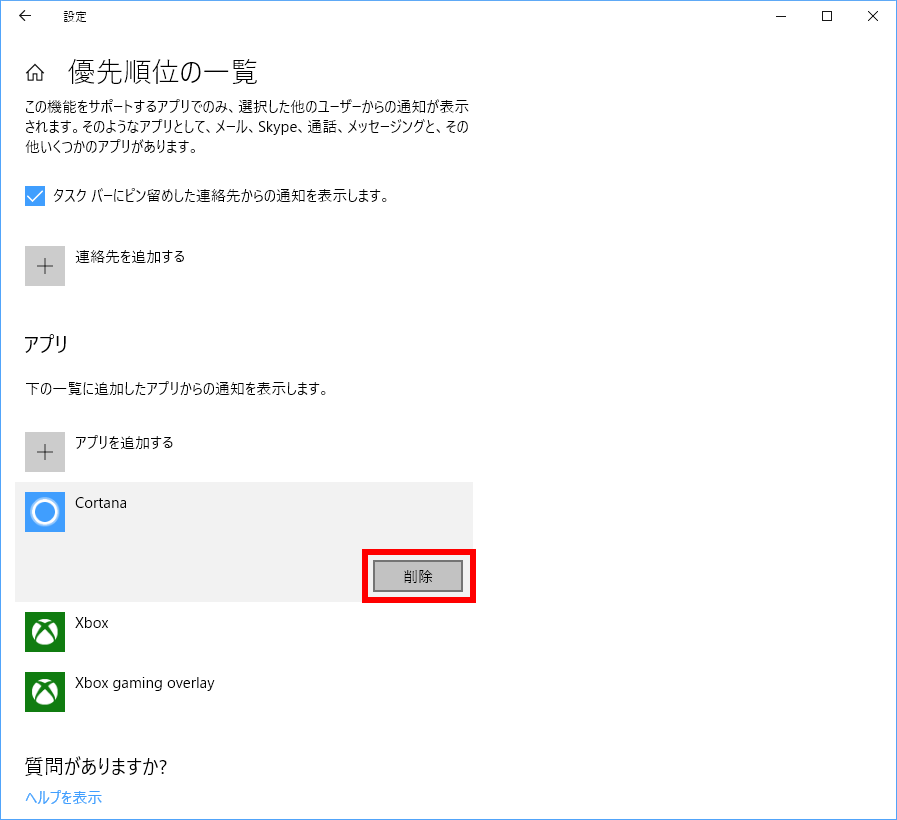Open Settings home via house icon
Screen dimensions: 897x820
coord(35,73)
